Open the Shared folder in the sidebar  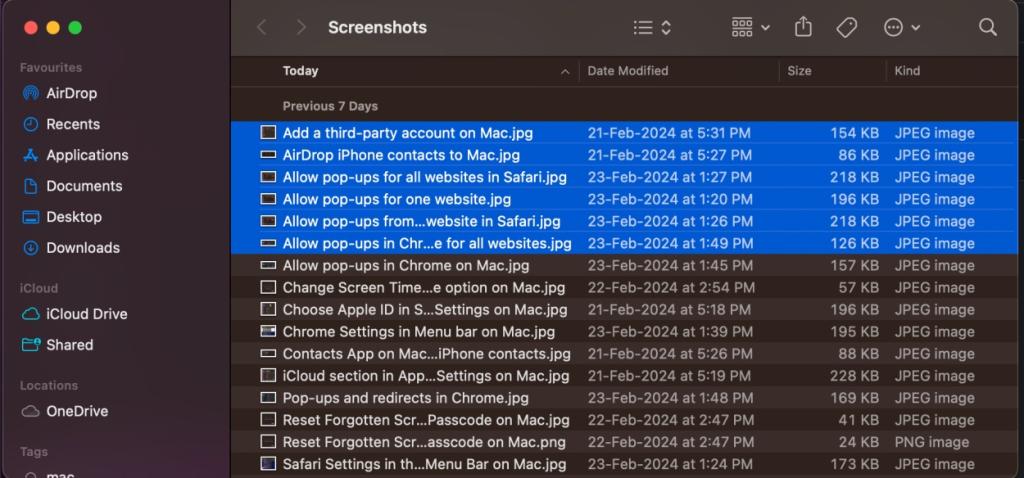click(57, 345)
